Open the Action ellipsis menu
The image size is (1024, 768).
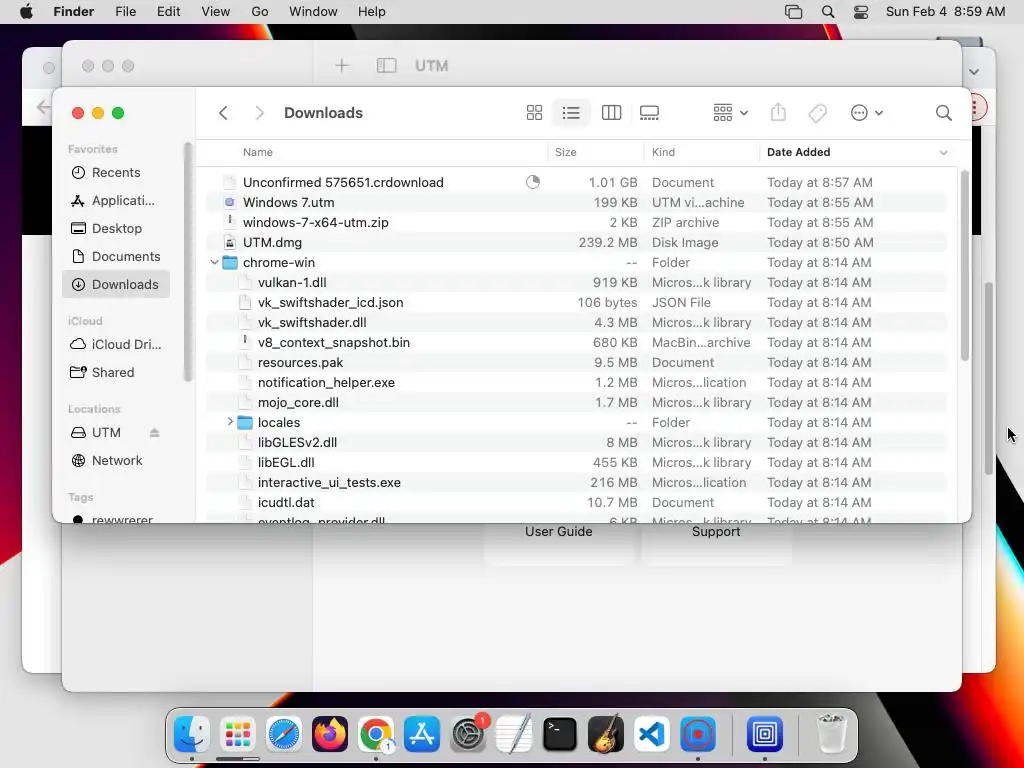(x=867, y=113)
